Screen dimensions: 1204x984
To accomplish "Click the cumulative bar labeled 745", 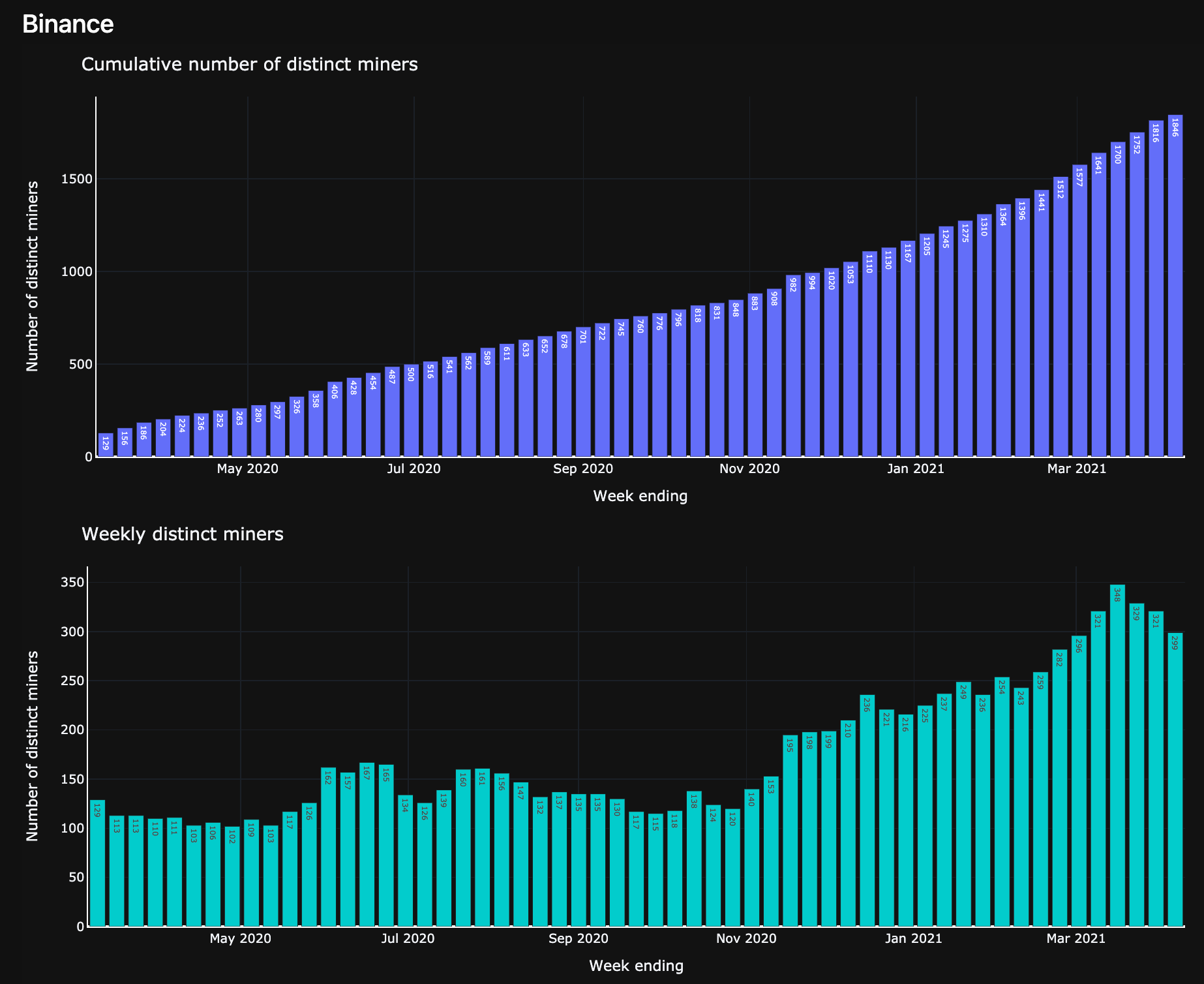I will [x=622, y=388].
